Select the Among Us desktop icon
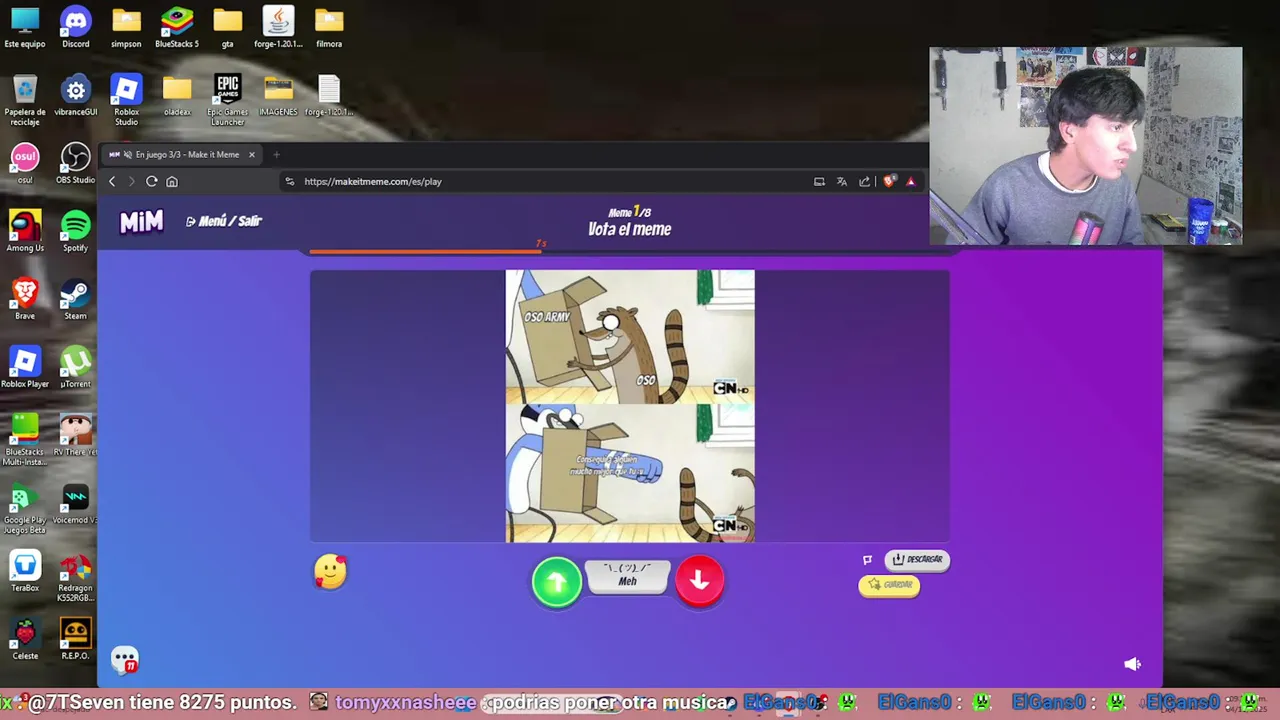Screen dimensions: 1280x720 [25, 231]
